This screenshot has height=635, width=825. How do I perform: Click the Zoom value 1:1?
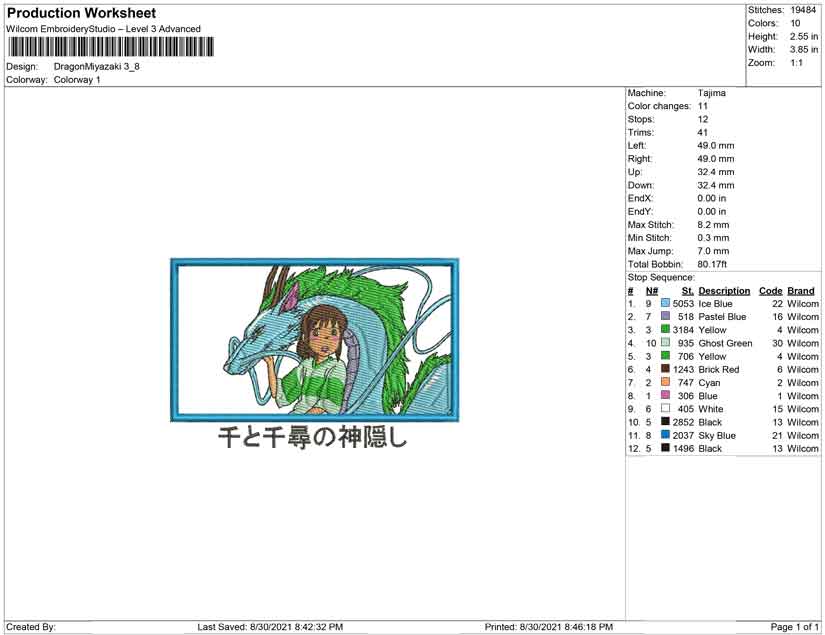tap(797, 63)
